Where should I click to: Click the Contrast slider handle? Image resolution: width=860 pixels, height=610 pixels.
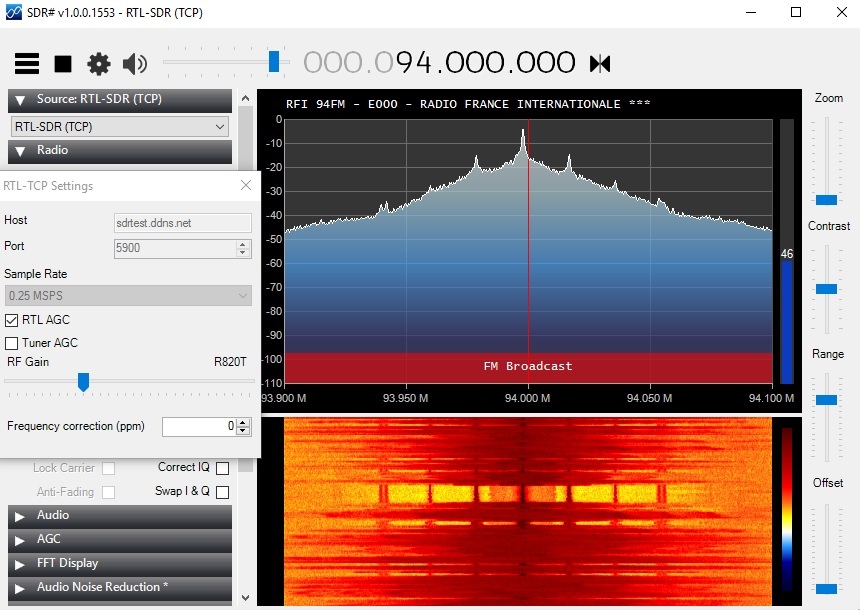(826, 289)
